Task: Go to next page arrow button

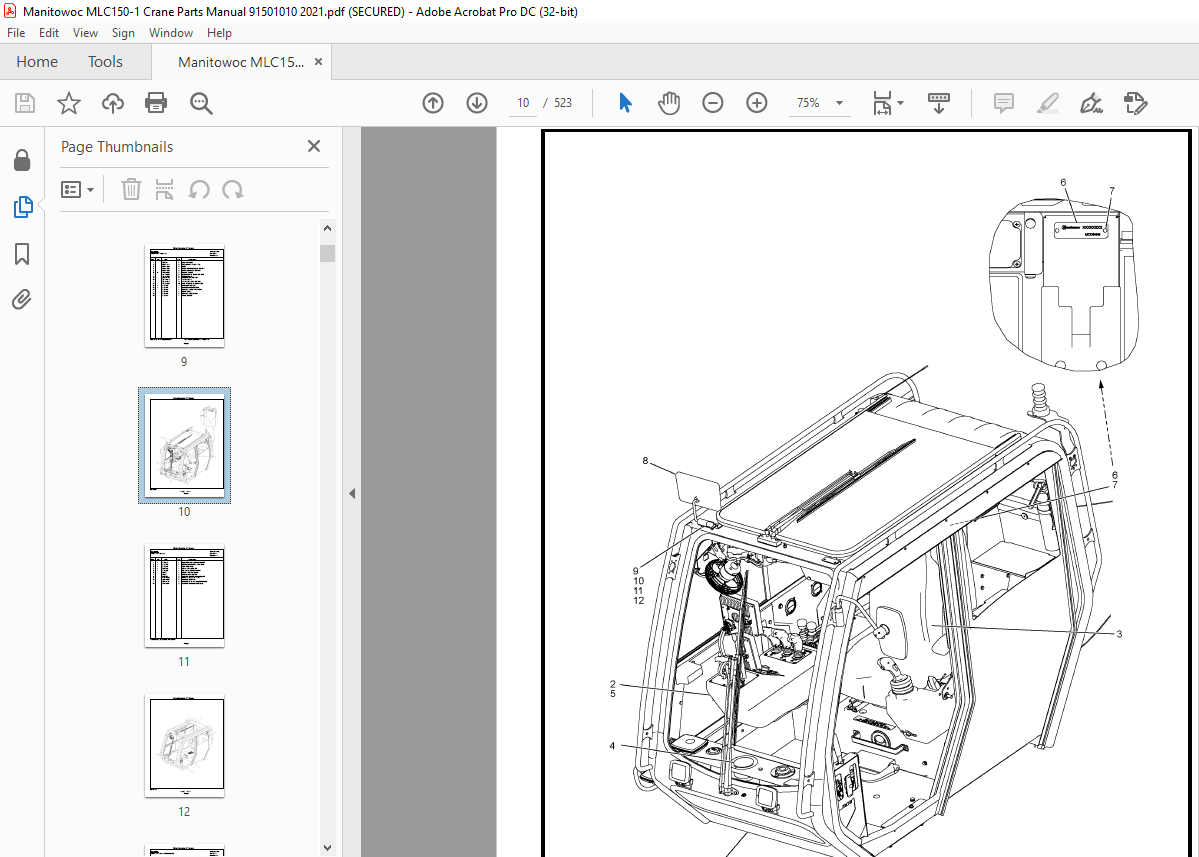Action: click(477, 102)
